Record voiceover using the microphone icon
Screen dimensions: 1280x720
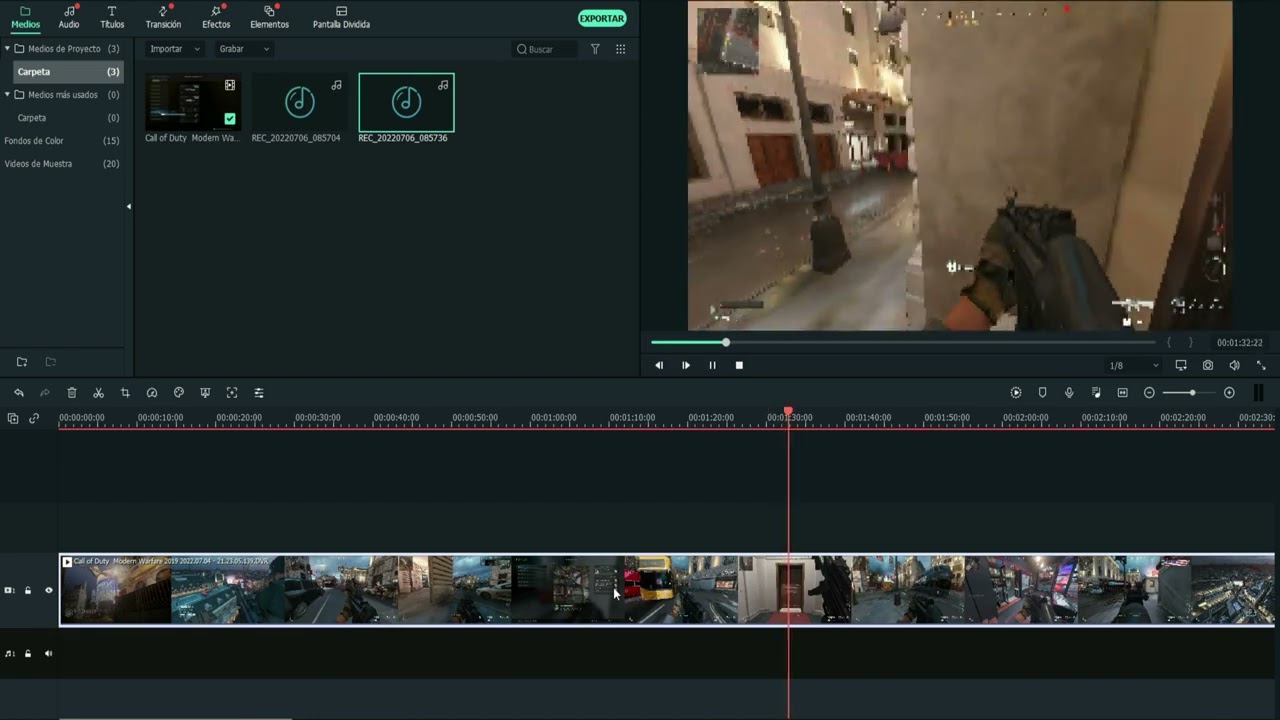(1069, 393)
